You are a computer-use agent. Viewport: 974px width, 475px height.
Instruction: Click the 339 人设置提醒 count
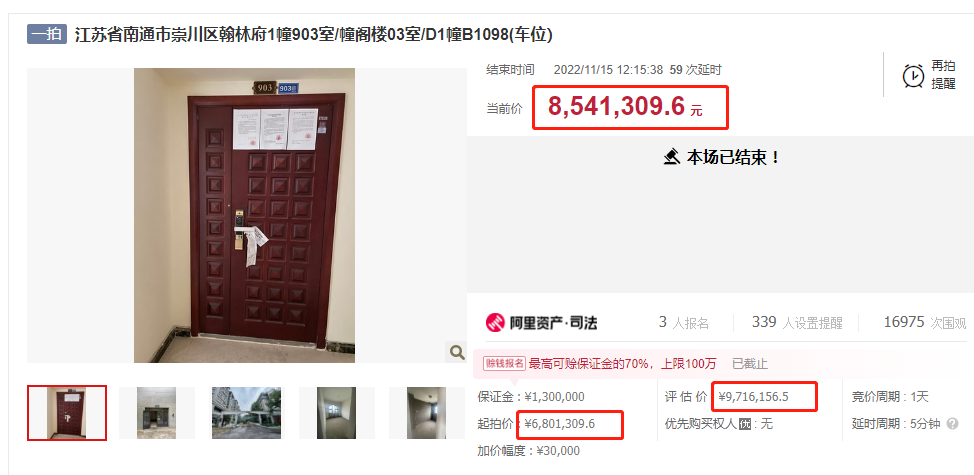pyautogui.click(x=797, y=323)
